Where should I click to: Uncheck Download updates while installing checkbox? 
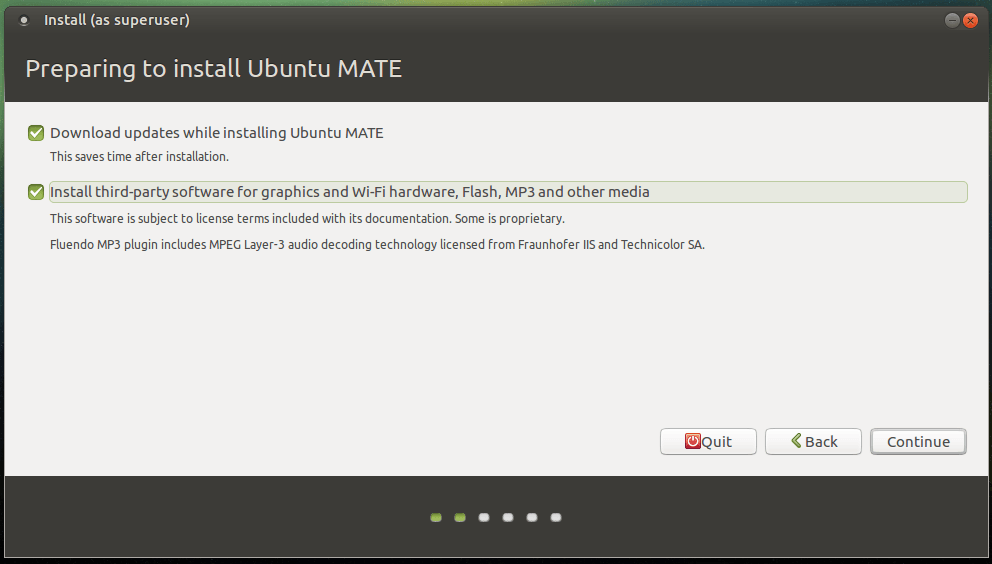coord(36,133)
